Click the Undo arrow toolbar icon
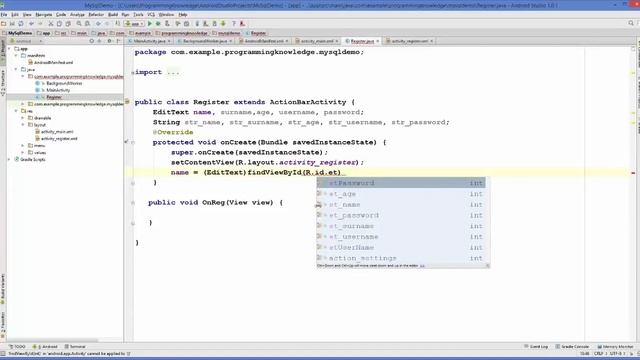The image size is (640, 360). tap(31, 24)
